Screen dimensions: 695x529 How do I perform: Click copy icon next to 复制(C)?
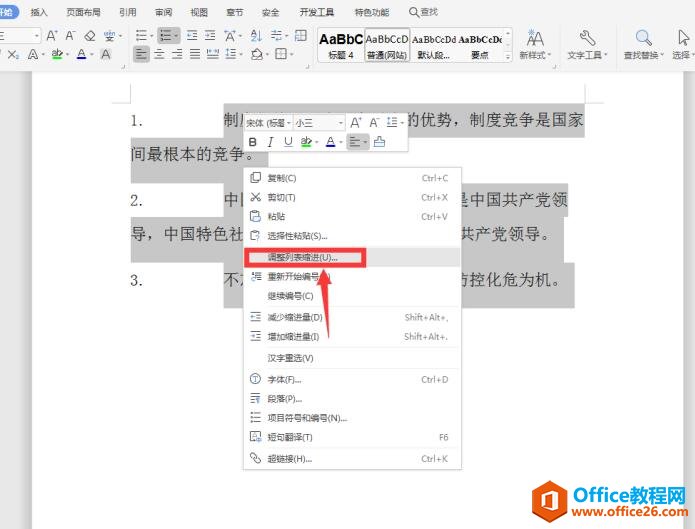tap(256, 178)
